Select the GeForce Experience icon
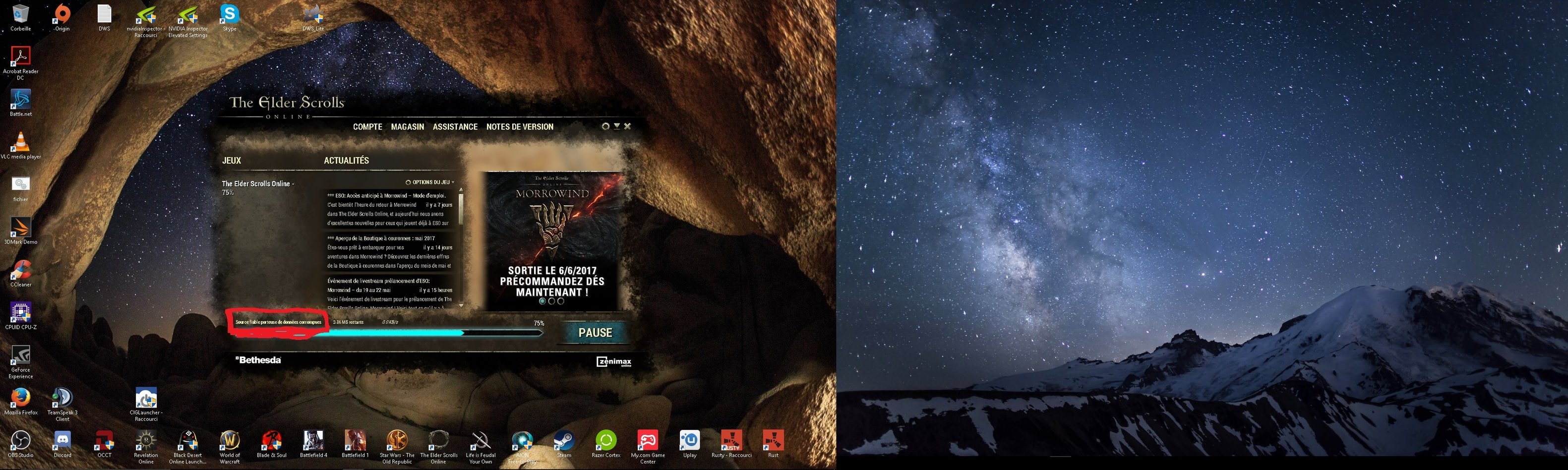 coord(21,362)
